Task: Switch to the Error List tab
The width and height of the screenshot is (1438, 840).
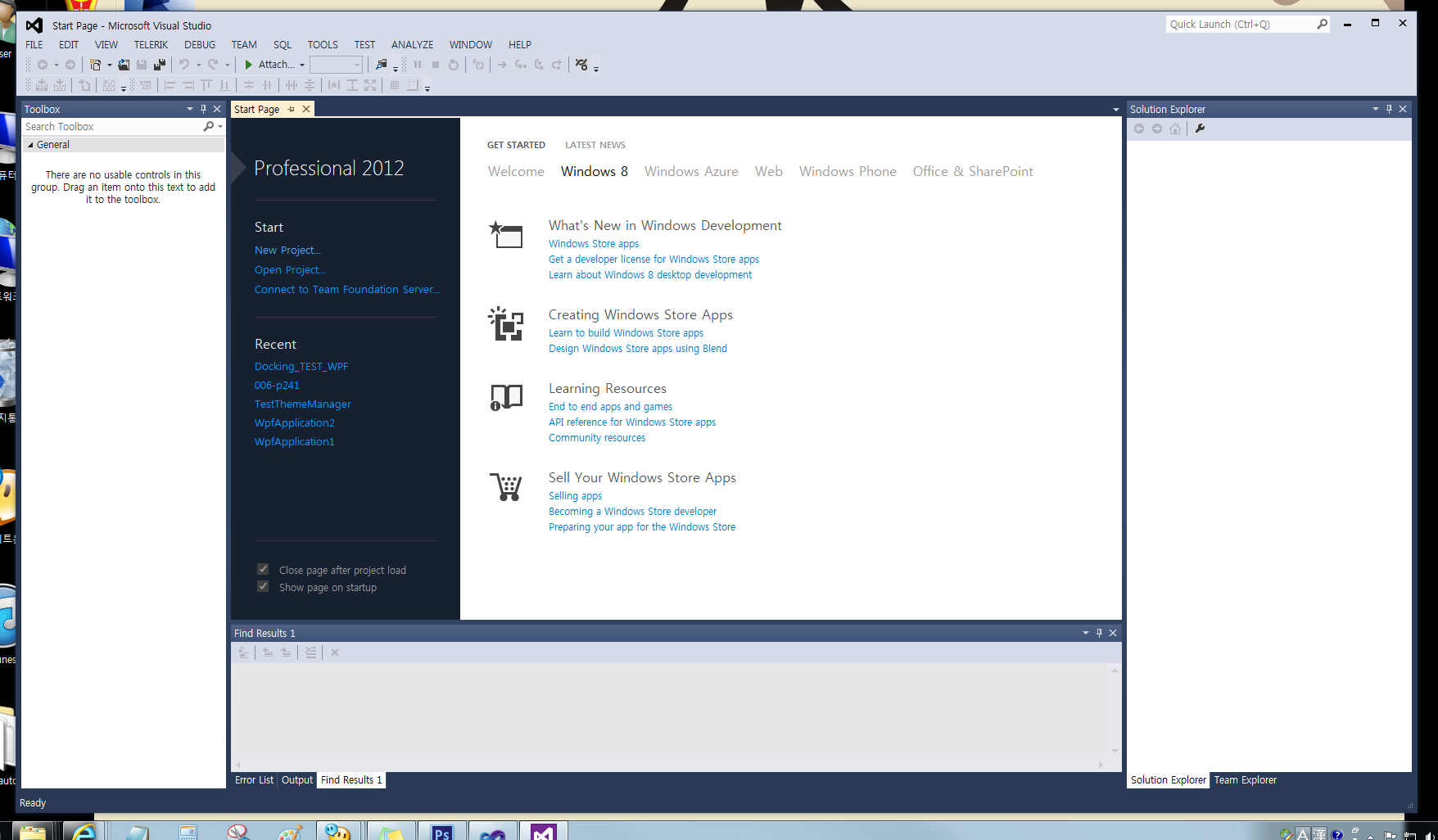Action: [254, 780]
